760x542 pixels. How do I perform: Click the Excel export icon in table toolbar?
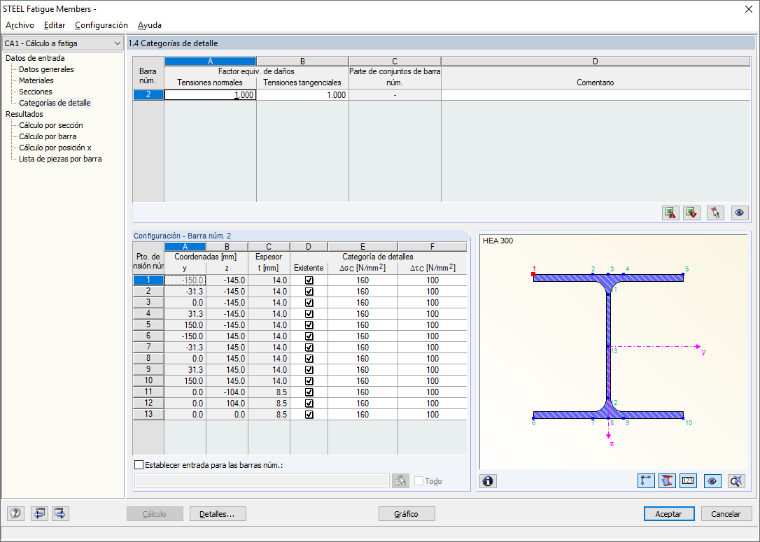671,213
